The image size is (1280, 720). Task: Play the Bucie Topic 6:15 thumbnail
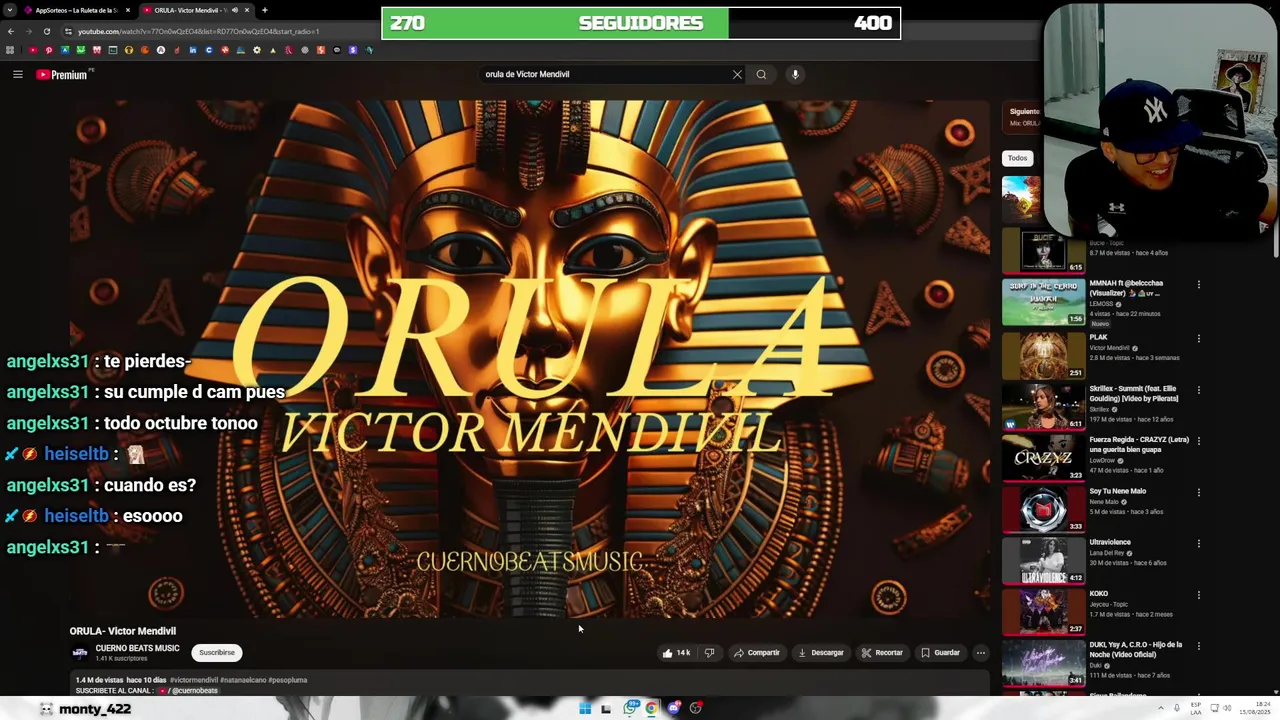(1043, 250)
